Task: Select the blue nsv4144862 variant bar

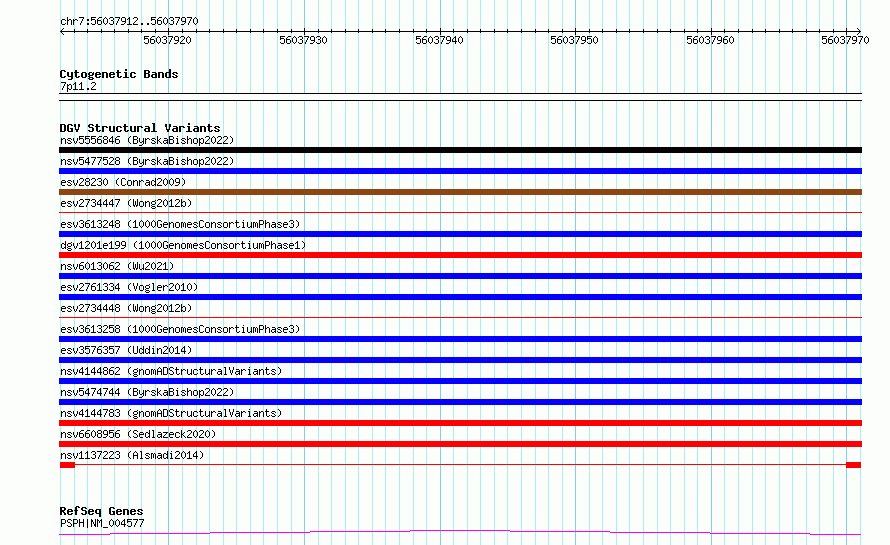Action: pos(460,381)
